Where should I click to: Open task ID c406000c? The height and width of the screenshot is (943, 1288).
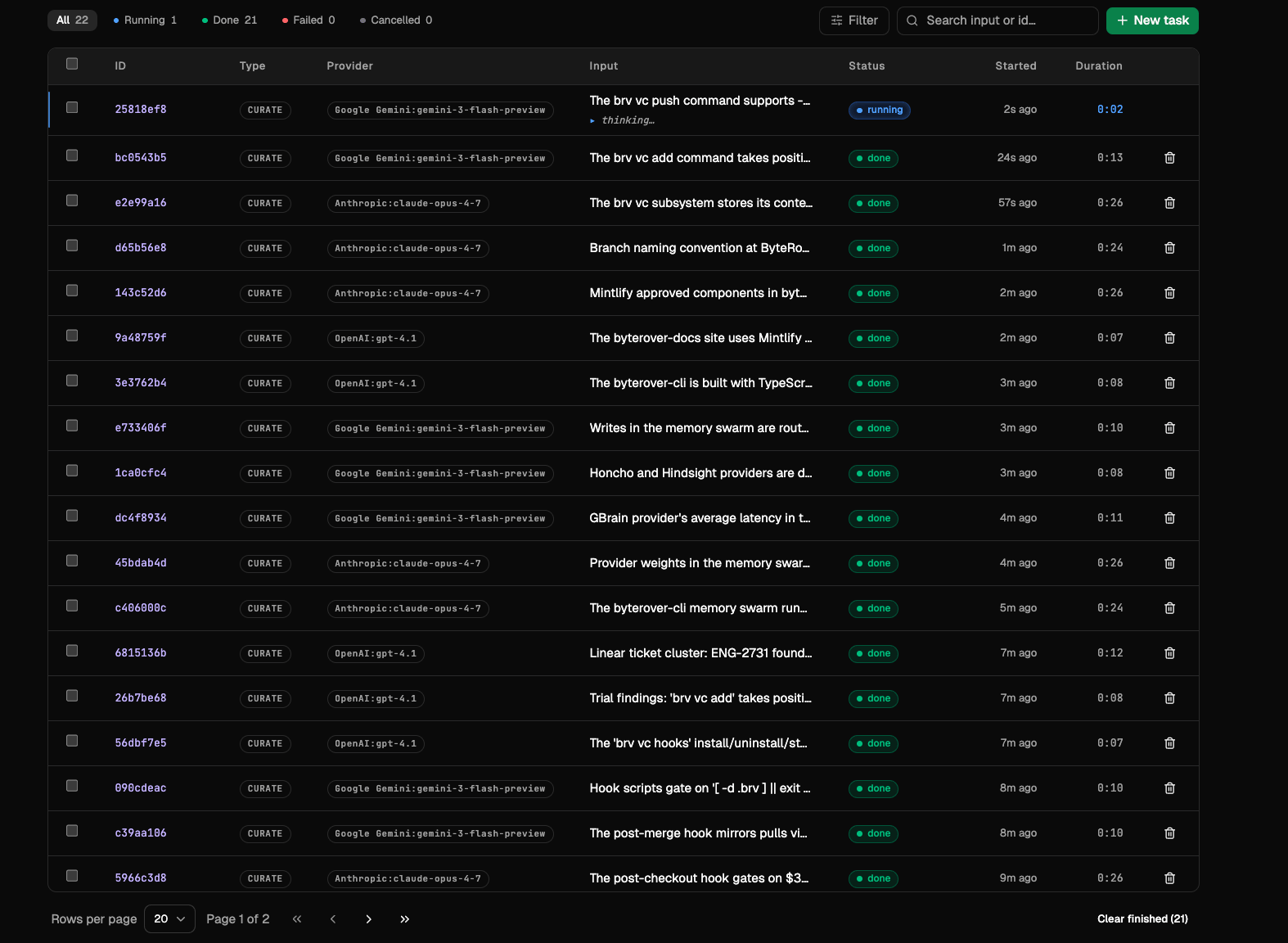point(141,608)
